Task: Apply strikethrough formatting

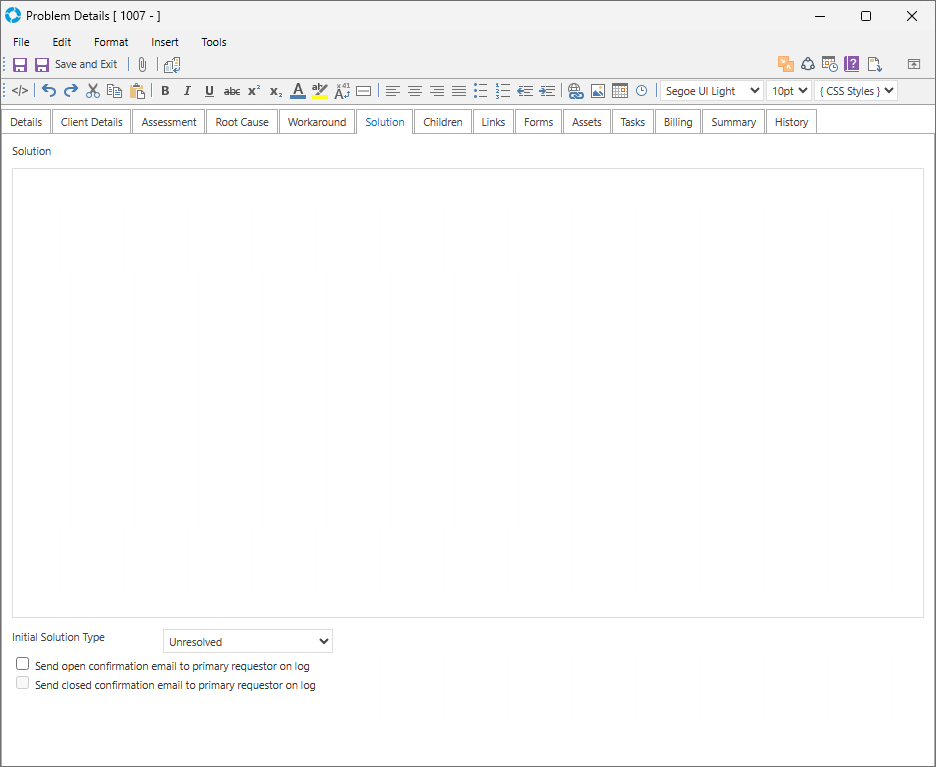Action: coord(231,91)
